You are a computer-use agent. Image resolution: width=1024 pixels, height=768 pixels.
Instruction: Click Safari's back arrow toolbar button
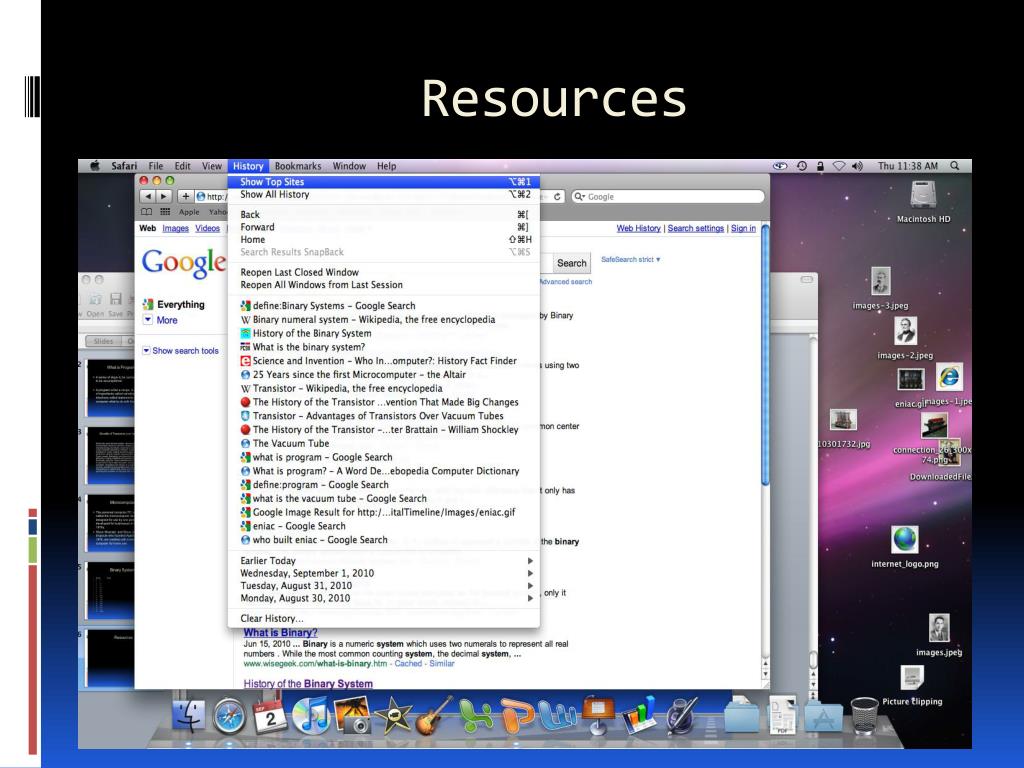click(x=148, y=196)
